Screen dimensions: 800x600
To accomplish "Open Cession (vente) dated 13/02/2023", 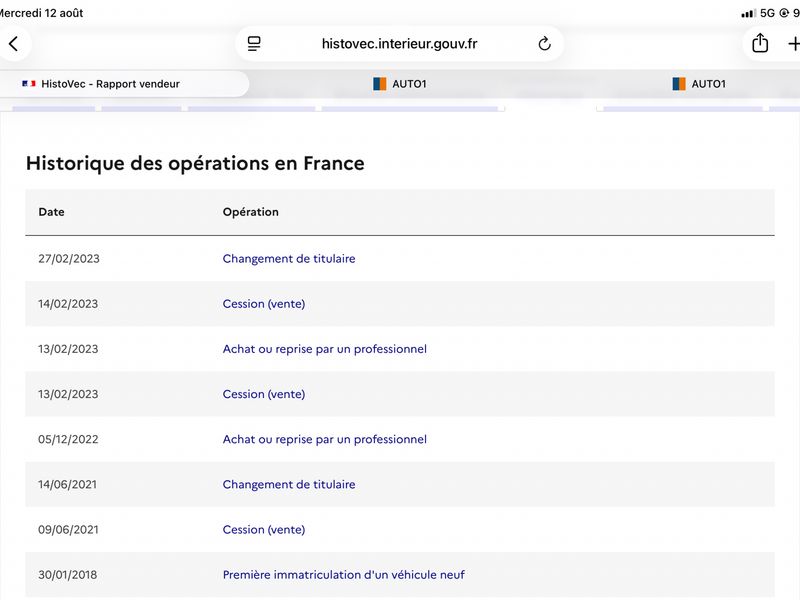I will (264, 394).
